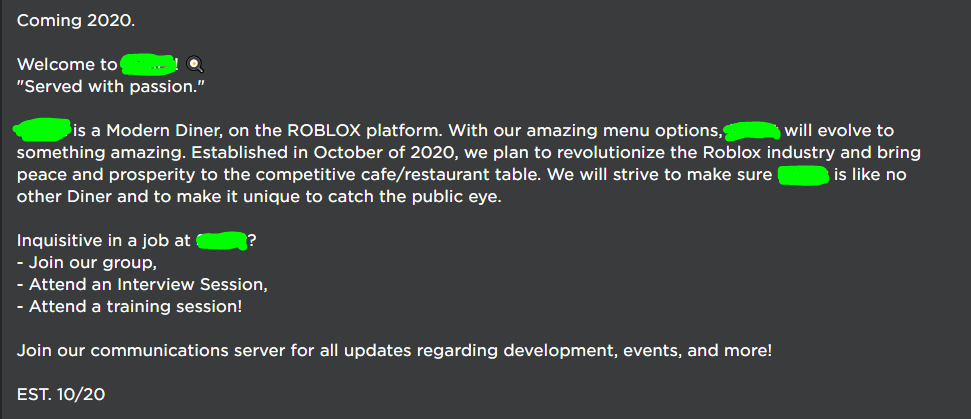This screenshot has width=971, height=419.
Task: Click the "EST. 10/20" text
Action: [61, 395]
